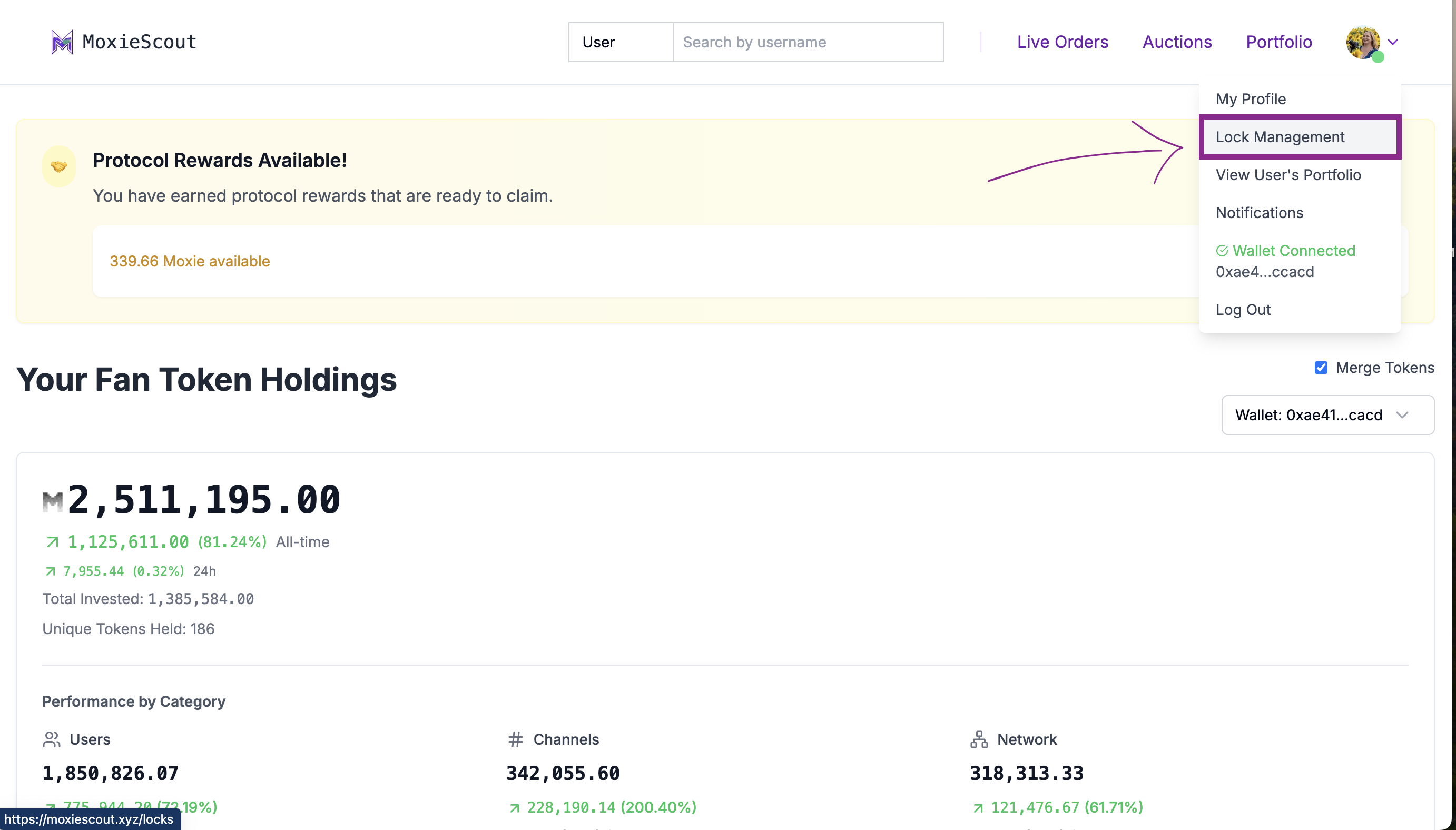Image resolution: width=1456 pixels, height=830 pixels.
Task: Click the 7,955.44 24h change value
Action: coord(93,571)
